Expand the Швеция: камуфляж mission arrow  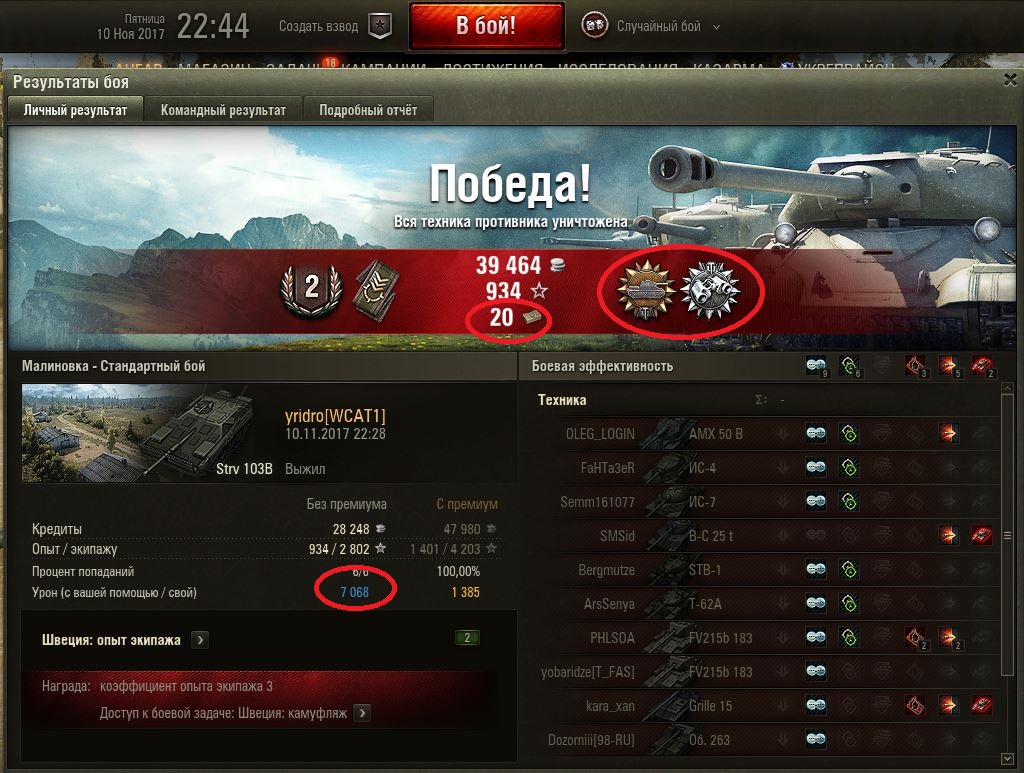coord(362,713)
